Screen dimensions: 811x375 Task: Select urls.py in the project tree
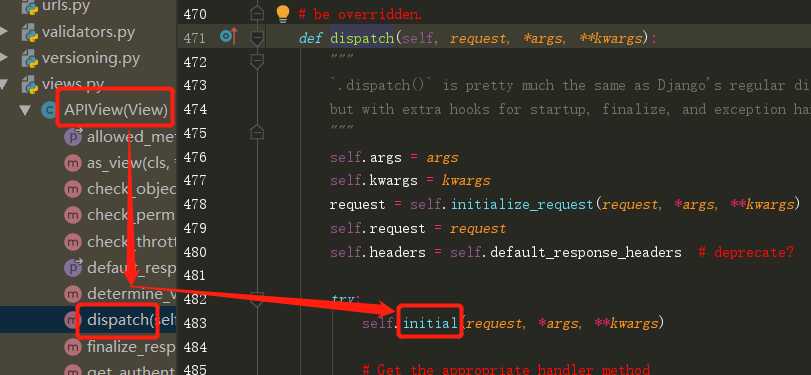(x=66, y=6)
